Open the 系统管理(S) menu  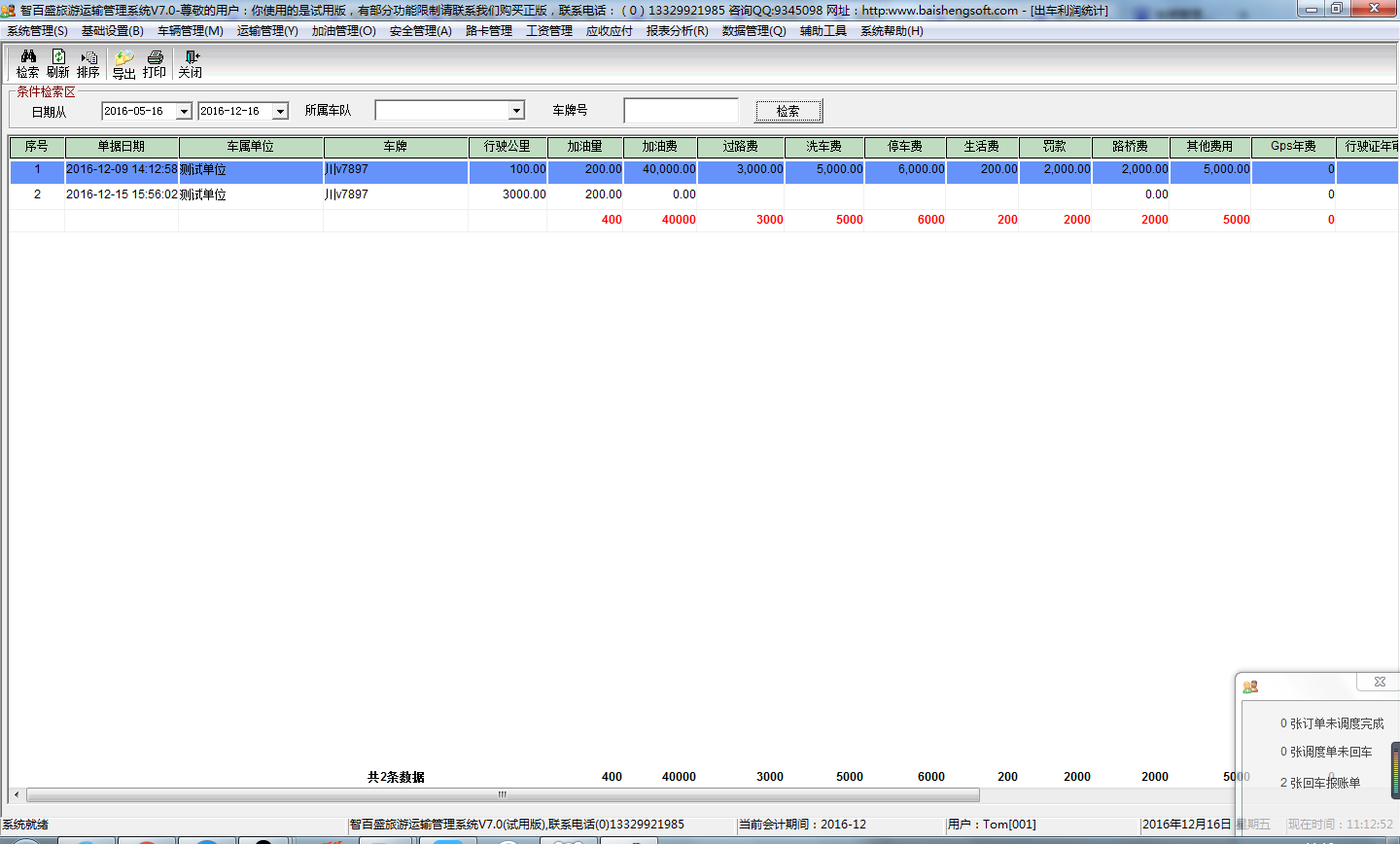(38, 31)
